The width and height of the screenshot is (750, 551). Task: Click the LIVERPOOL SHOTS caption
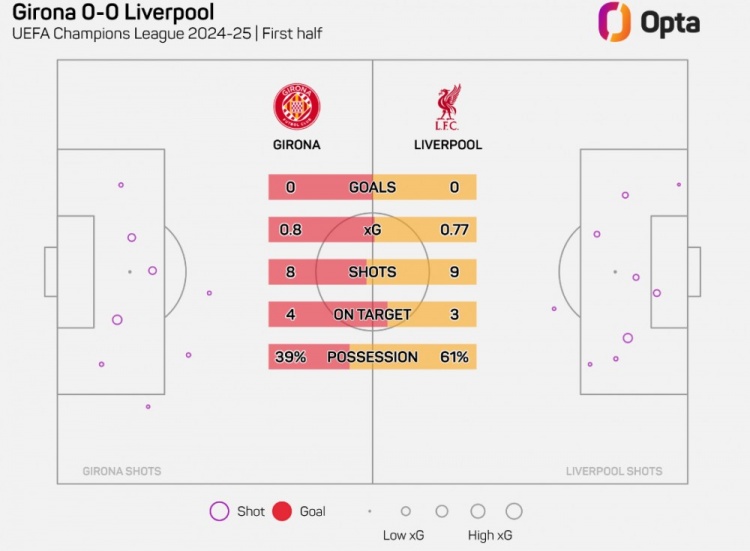pos(614,471)
